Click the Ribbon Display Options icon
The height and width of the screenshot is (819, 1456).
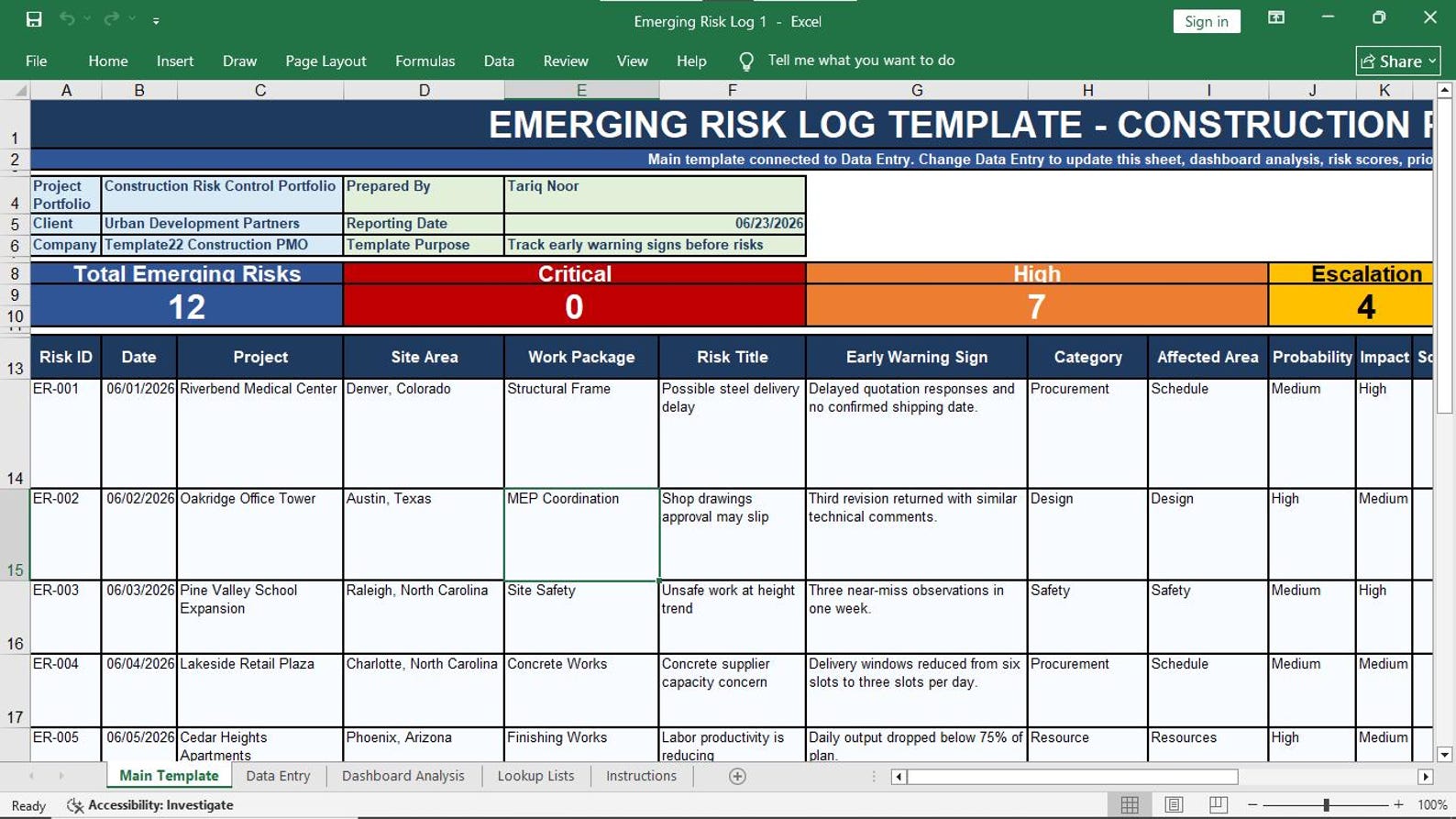pos(1276,17)
